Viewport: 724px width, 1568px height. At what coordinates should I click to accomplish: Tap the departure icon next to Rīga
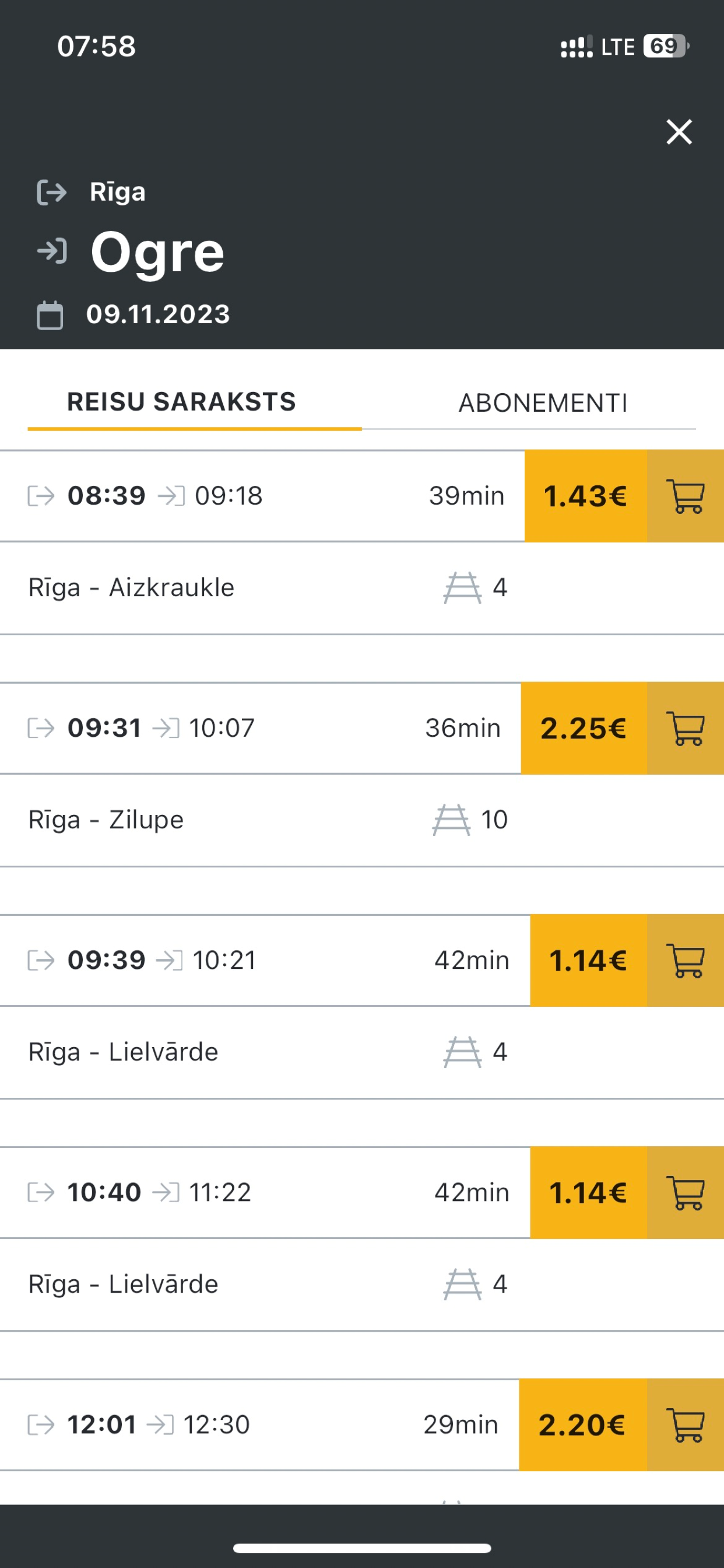point(52,192)
